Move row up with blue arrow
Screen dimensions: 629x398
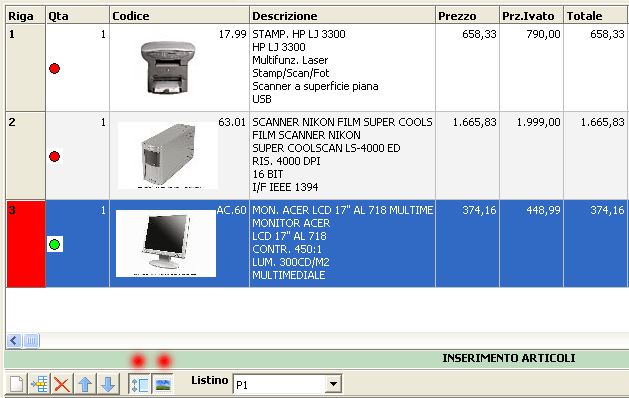85,384
